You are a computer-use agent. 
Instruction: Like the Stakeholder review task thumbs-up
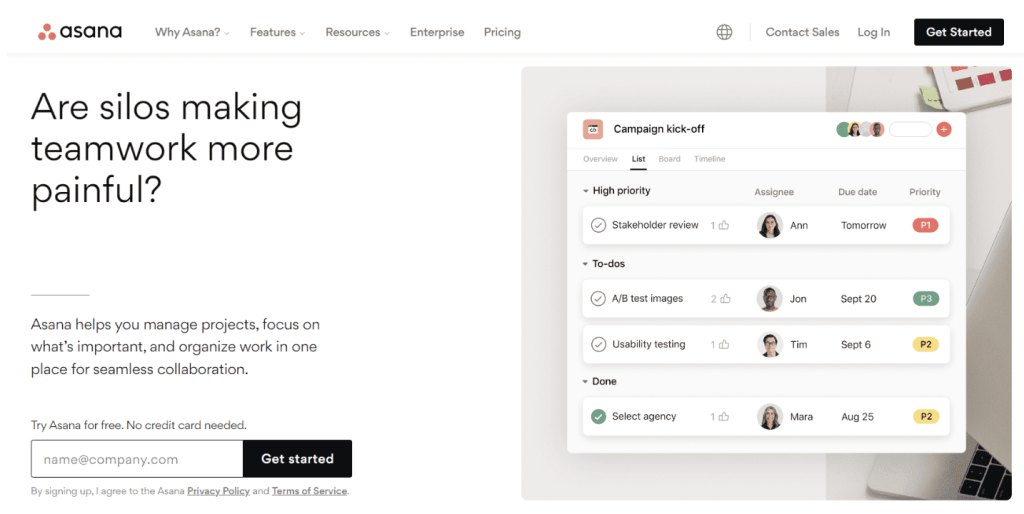[724, 226]
